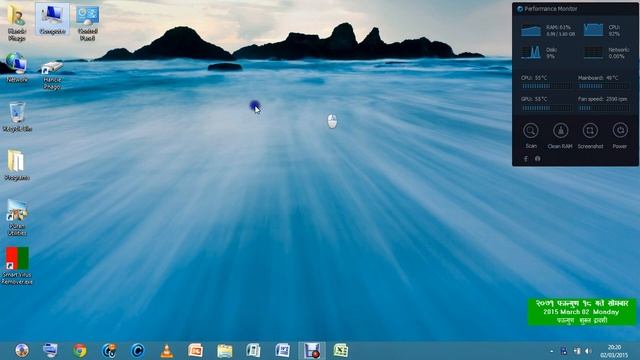Open Microsoft Word from the taskbar
The image size is (640, 360).
click(x=282, y=351)
